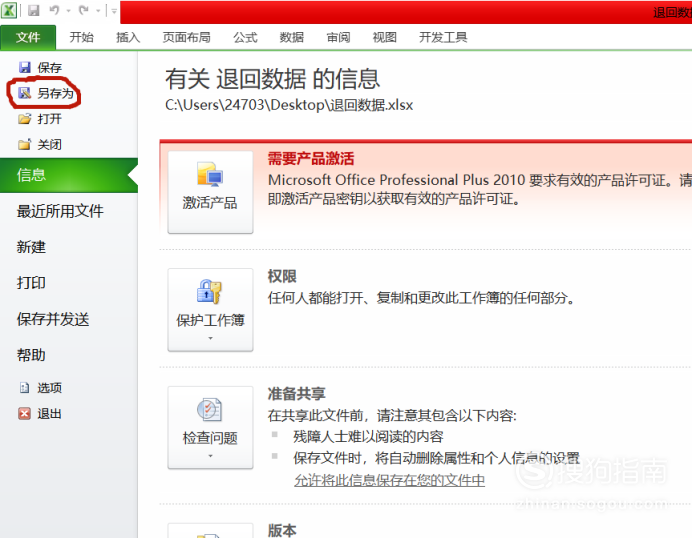Screen dimensions: 692x538
Task: Click the 需要产品激活 heading
Action: [311, 158]
